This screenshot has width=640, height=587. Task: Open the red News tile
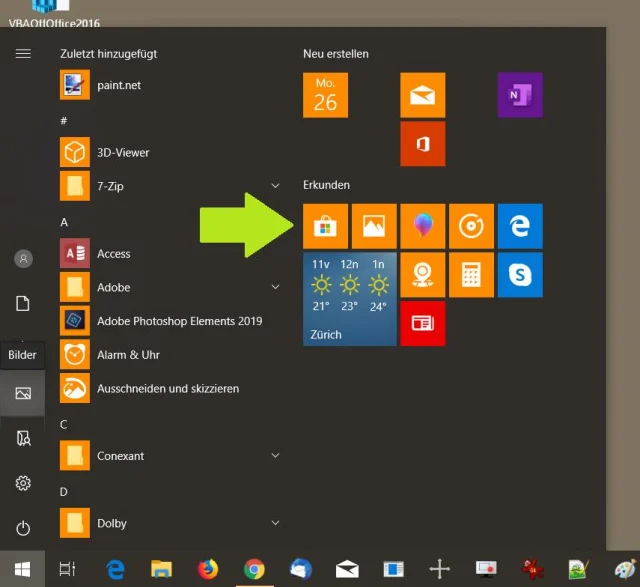(x=422, y=323)
